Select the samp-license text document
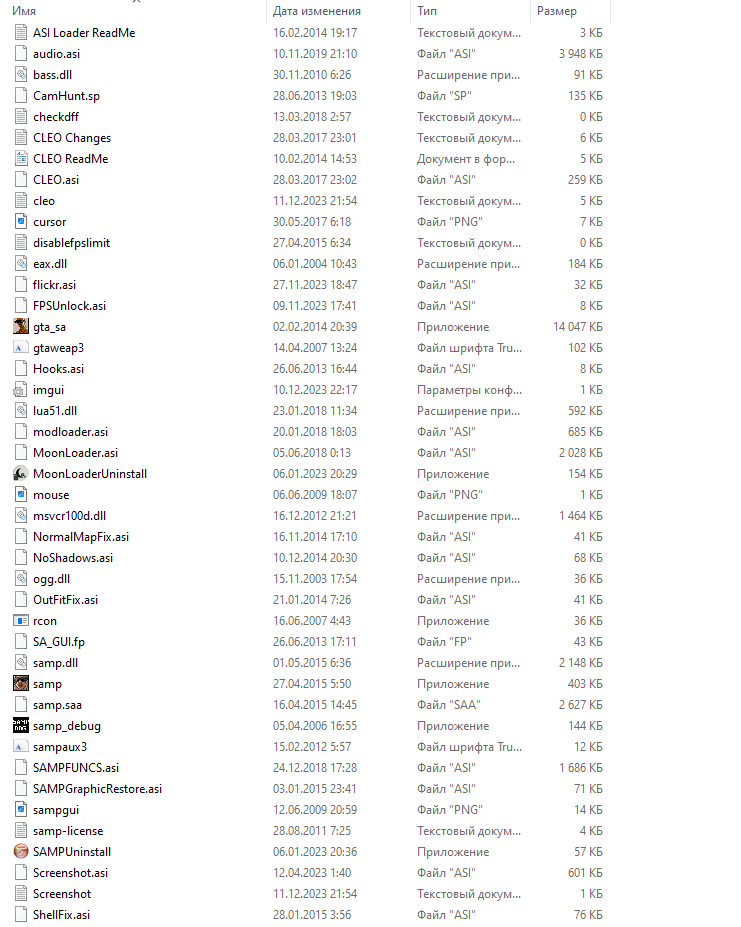Viewport: 741px width, 927px height. click(68, 831)
